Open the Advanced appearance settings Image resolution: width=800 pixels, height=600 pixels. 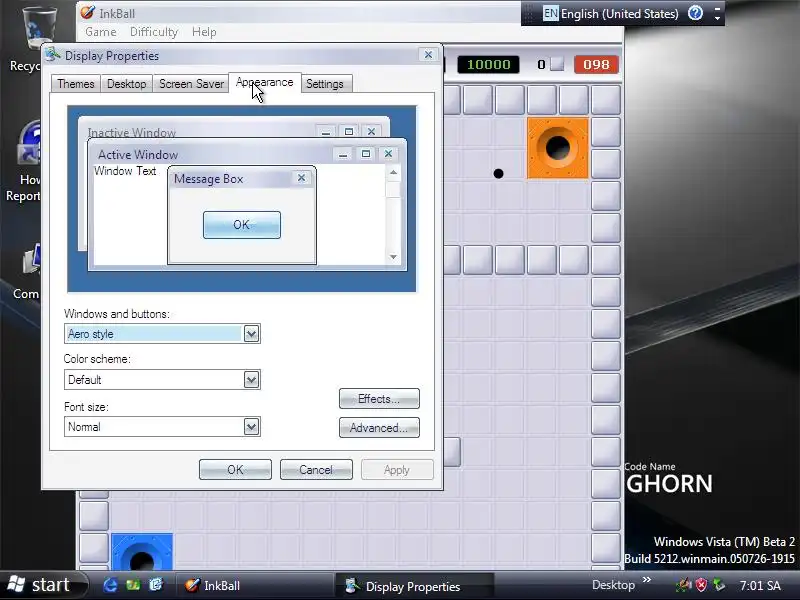click(x=379, y=428)
